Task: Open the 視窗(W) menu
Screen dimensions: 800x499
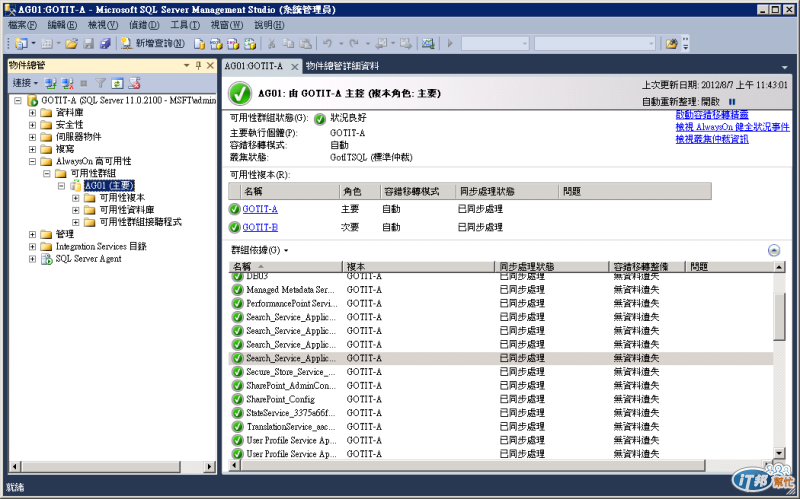Action: point(227,25)
